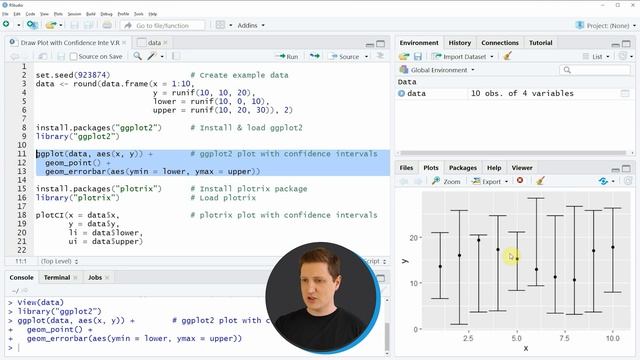The width and height of the screenshot is (640, 360).
Task: Click the Environment search field
Action: (595, 70)
